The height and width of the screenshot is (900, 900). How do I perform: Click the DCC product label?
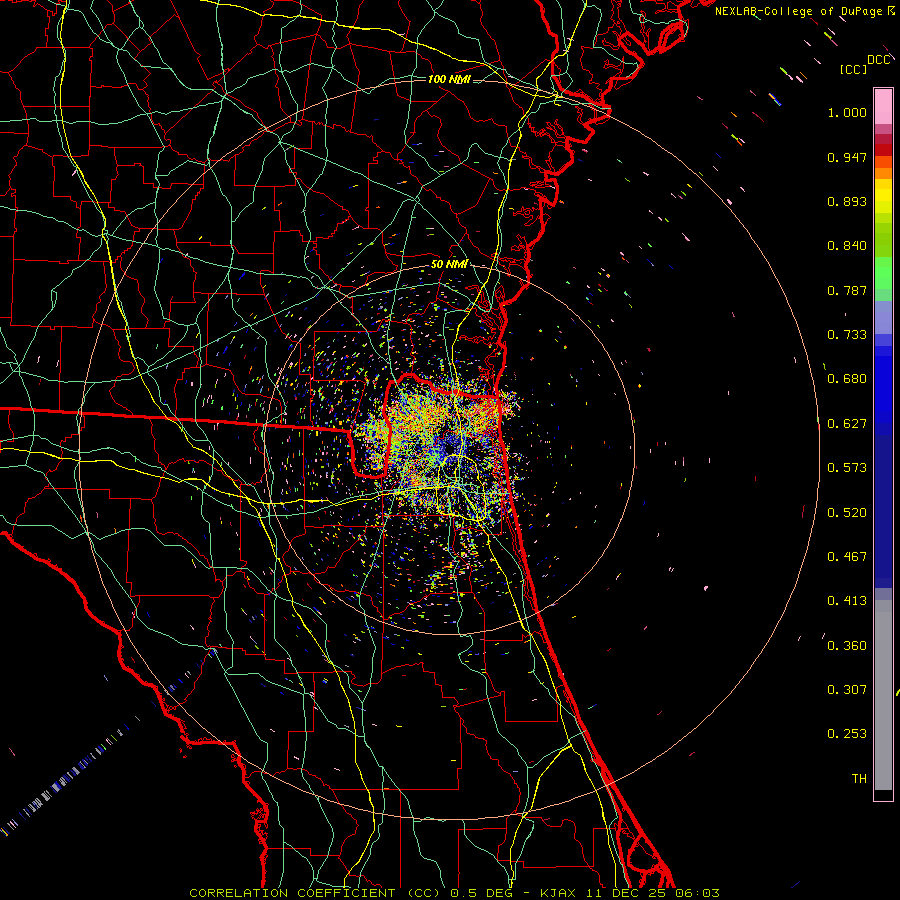879,60
